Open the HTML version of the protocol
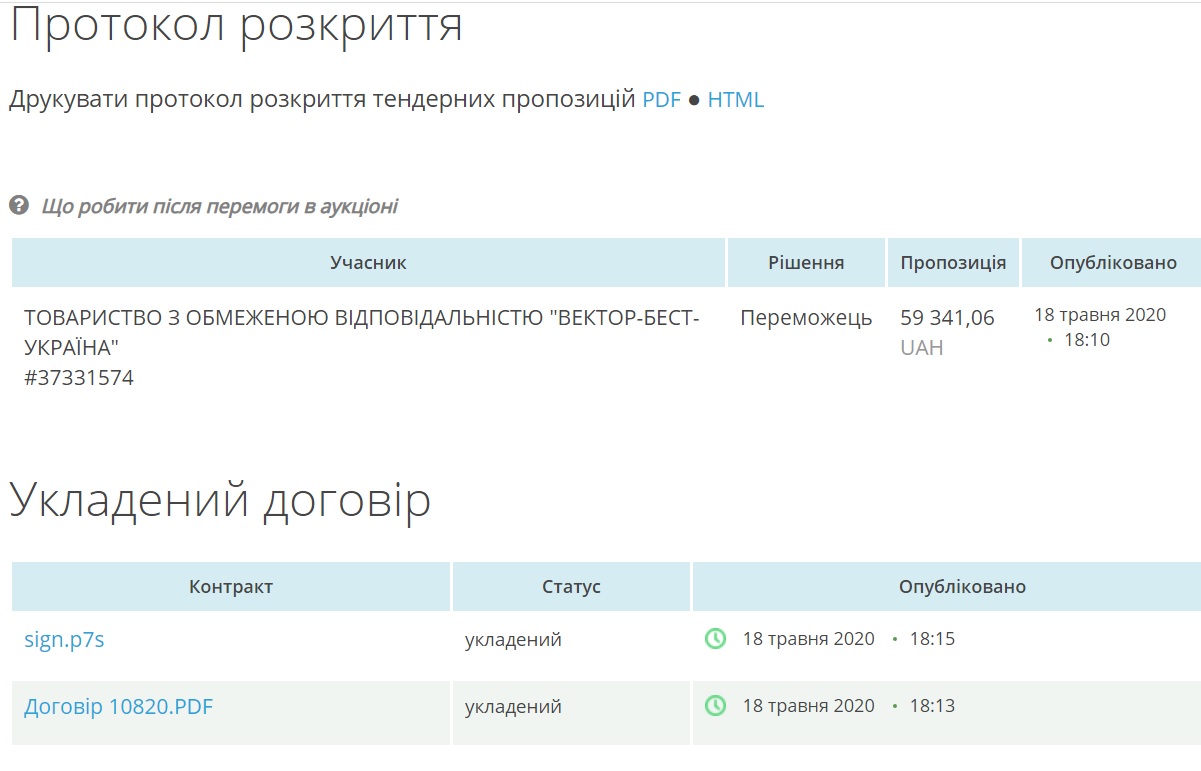This screenshot has width=1201, height=771. [x=735, y=100]
